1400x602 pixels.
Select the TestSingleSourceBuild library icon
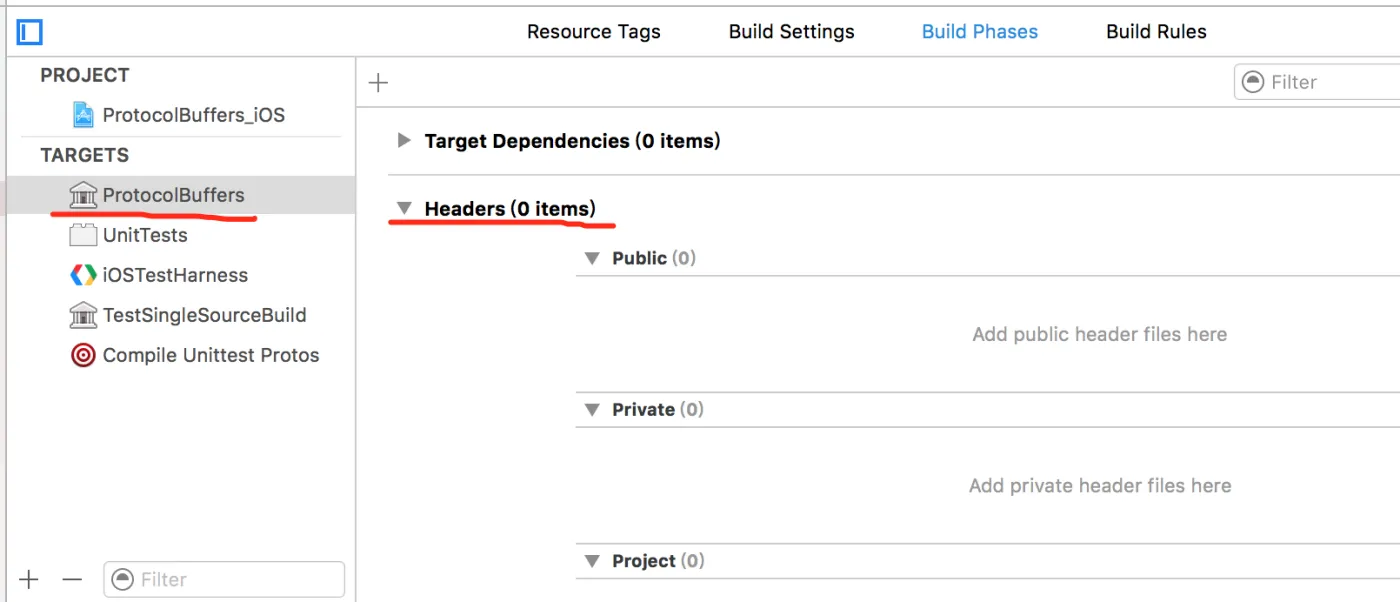(x=84, y=315)
